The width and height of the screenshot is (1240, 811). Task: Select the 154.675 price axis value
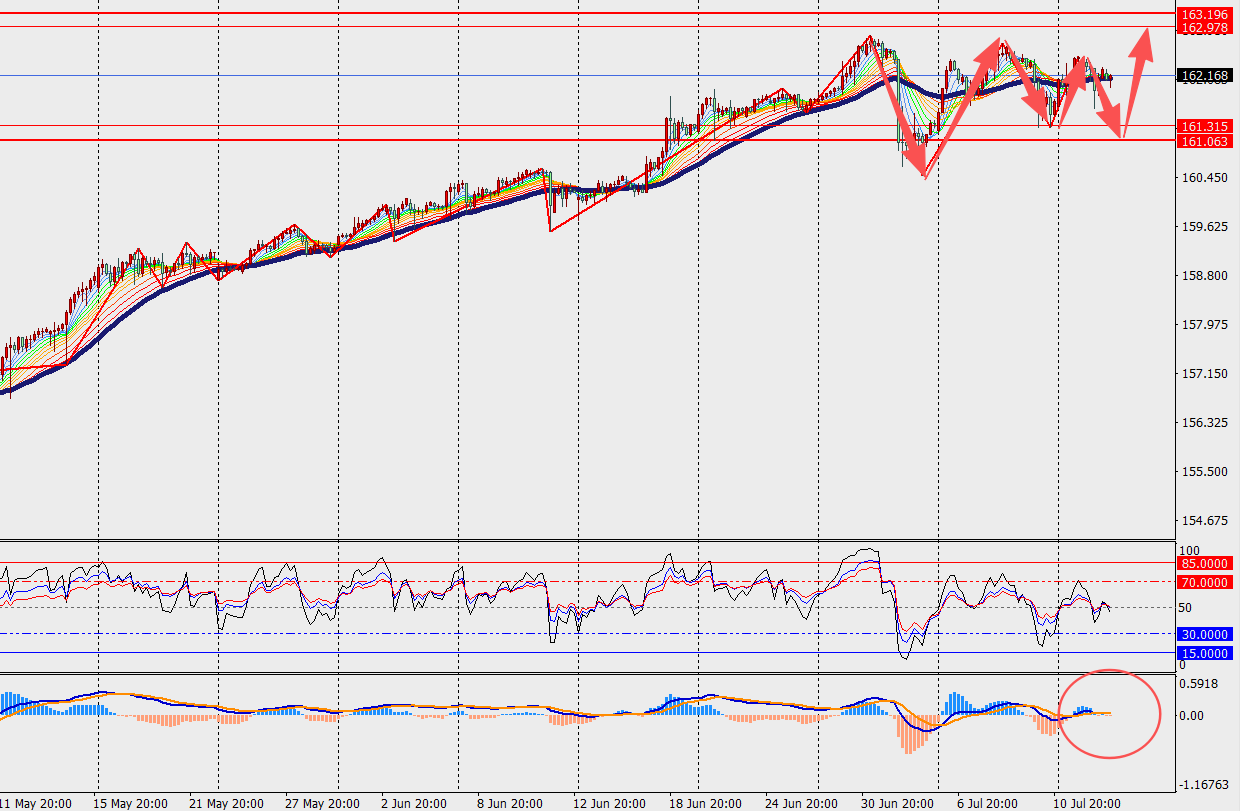click(1204, 521)
